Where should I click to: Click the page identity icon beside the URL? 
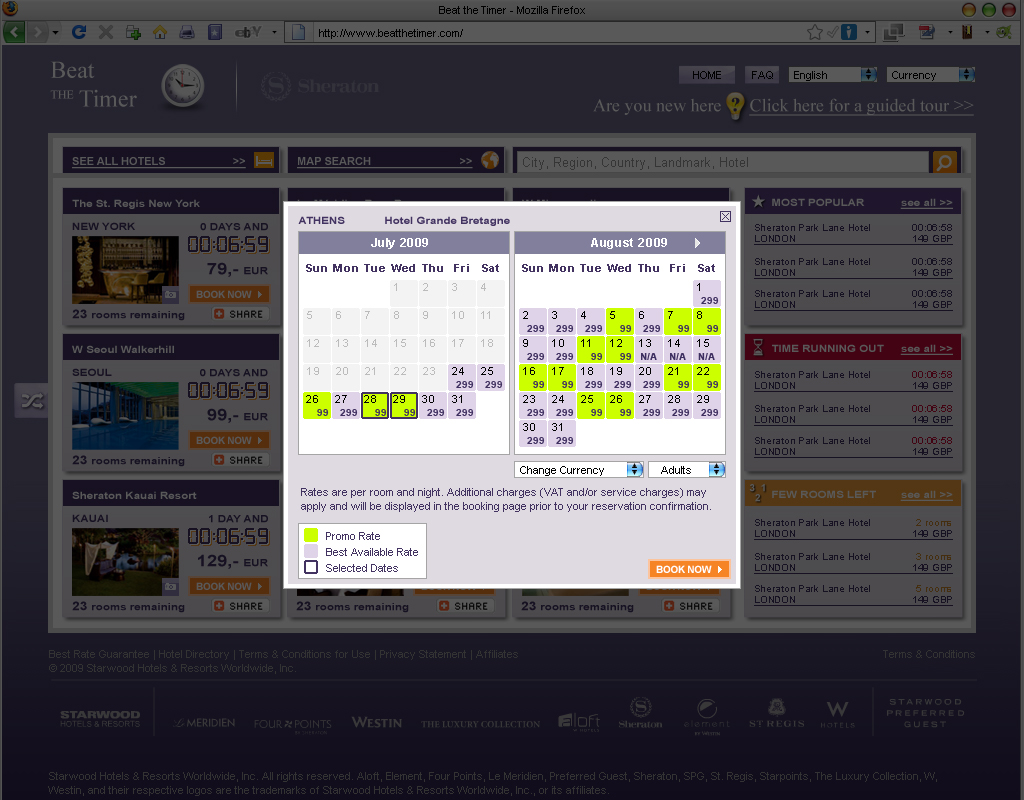pyautogui.click(x=298, y=32)
